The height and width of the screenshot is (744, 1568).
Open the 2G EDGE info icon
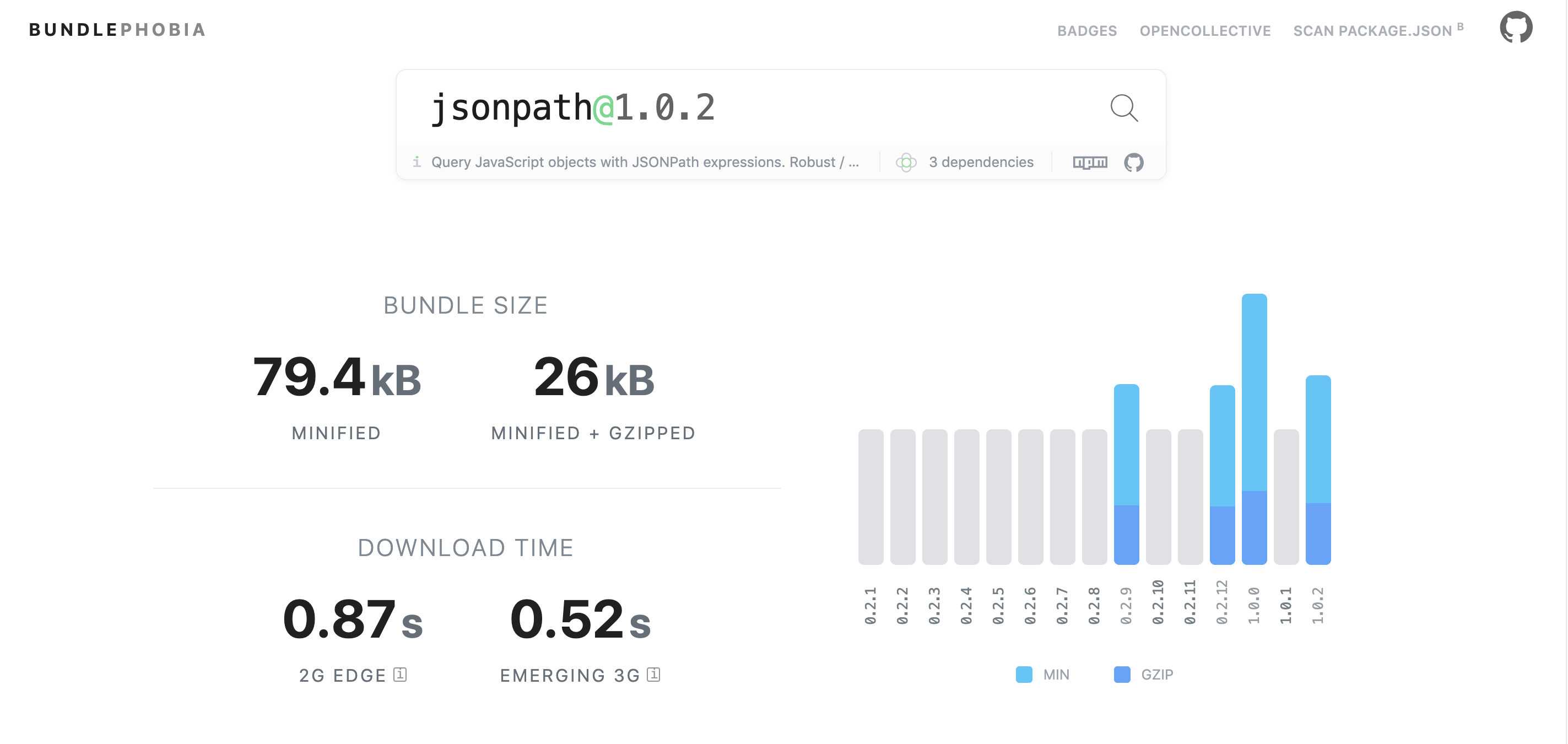(400, 675)
